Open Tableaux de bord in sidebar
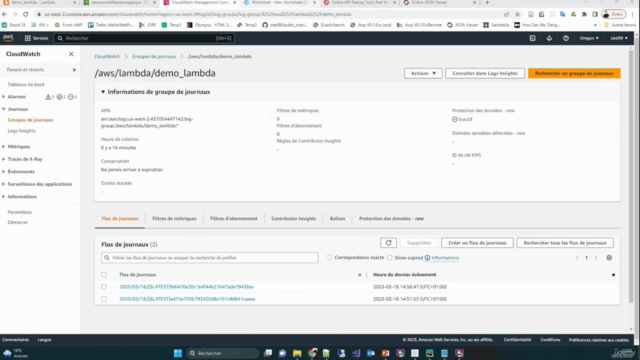 26,84
